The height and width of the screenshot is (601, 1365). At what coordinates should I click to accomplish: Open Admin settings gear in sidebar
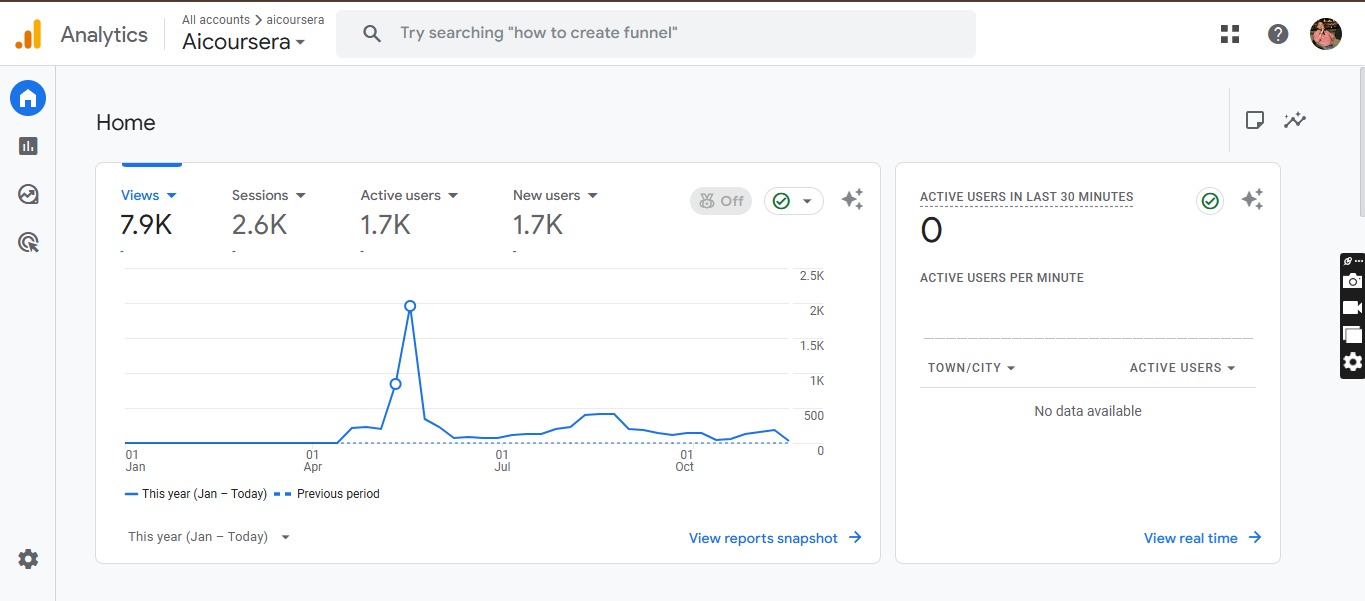pos(28,559)
